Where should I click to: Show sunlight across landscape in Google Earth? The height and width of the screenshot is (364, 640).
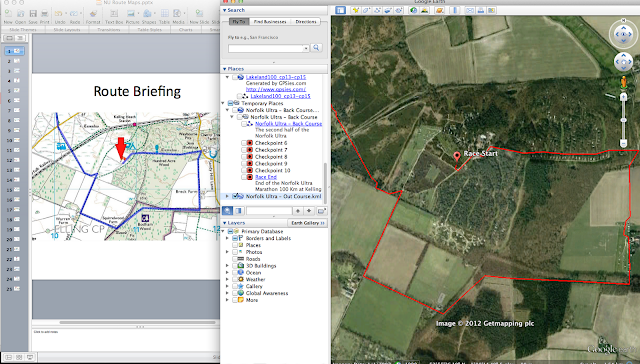(424, 10)
